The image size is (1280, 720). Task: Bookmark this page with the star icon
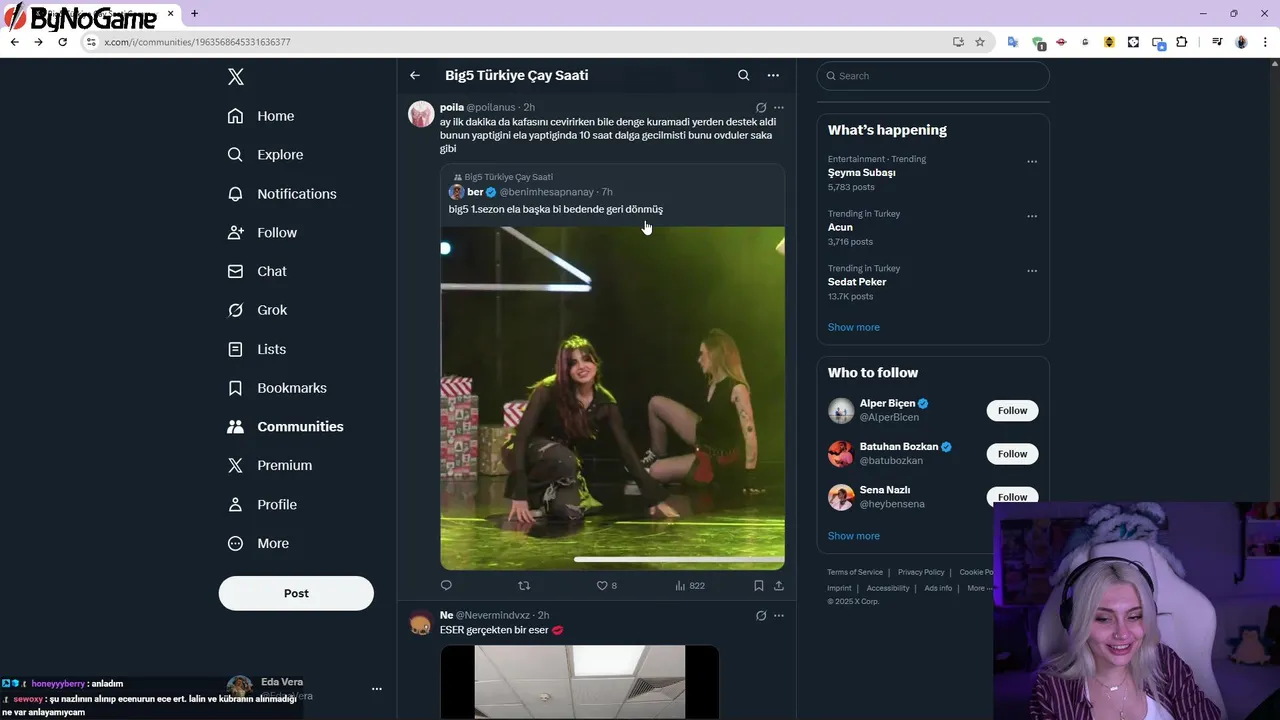point(980,42)
